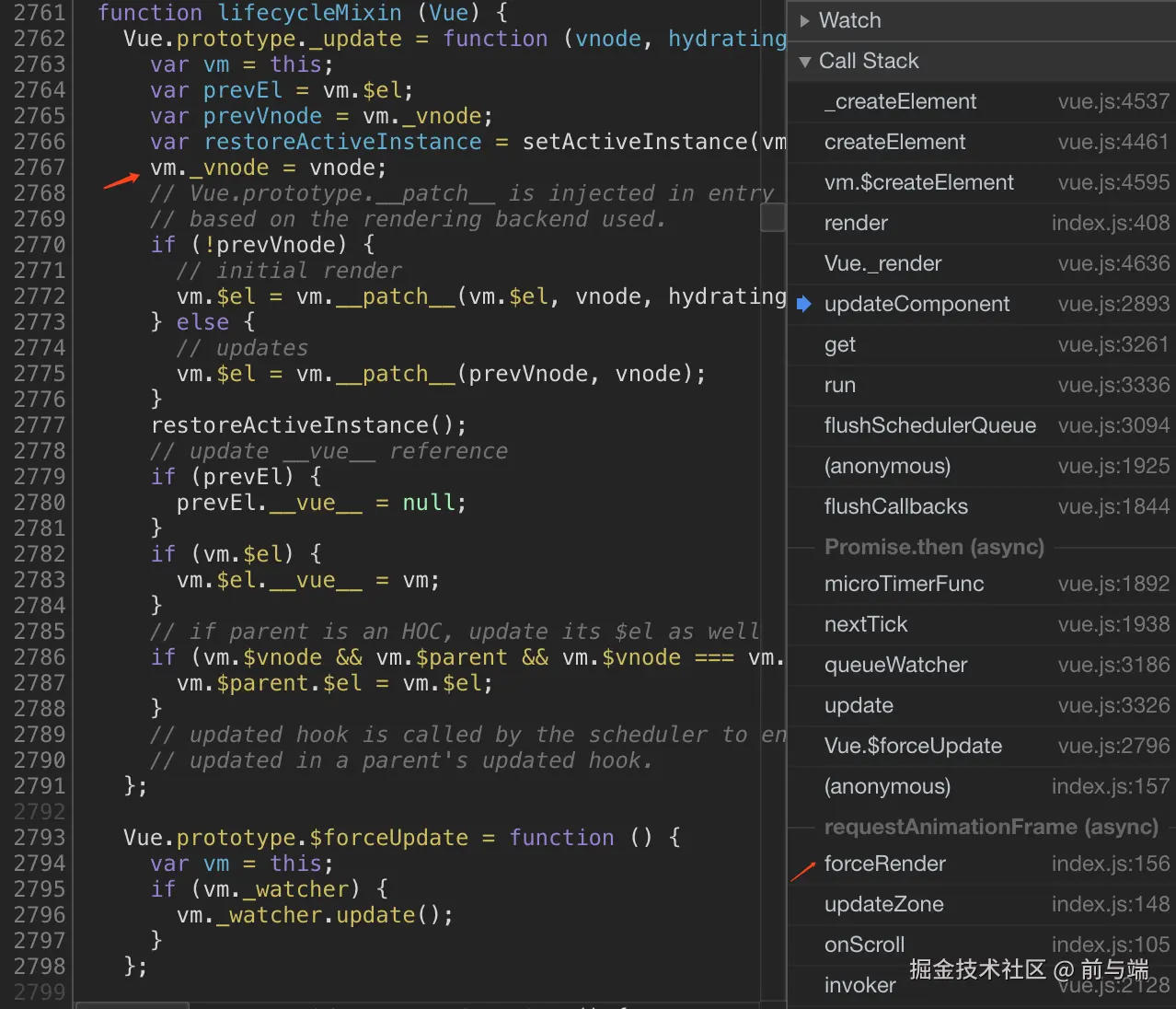Viewport: 1176px width, 1009px height.
Task: Select the run frame at vue.js:3336
Action: pyautogui.click(x=982, y=385)
